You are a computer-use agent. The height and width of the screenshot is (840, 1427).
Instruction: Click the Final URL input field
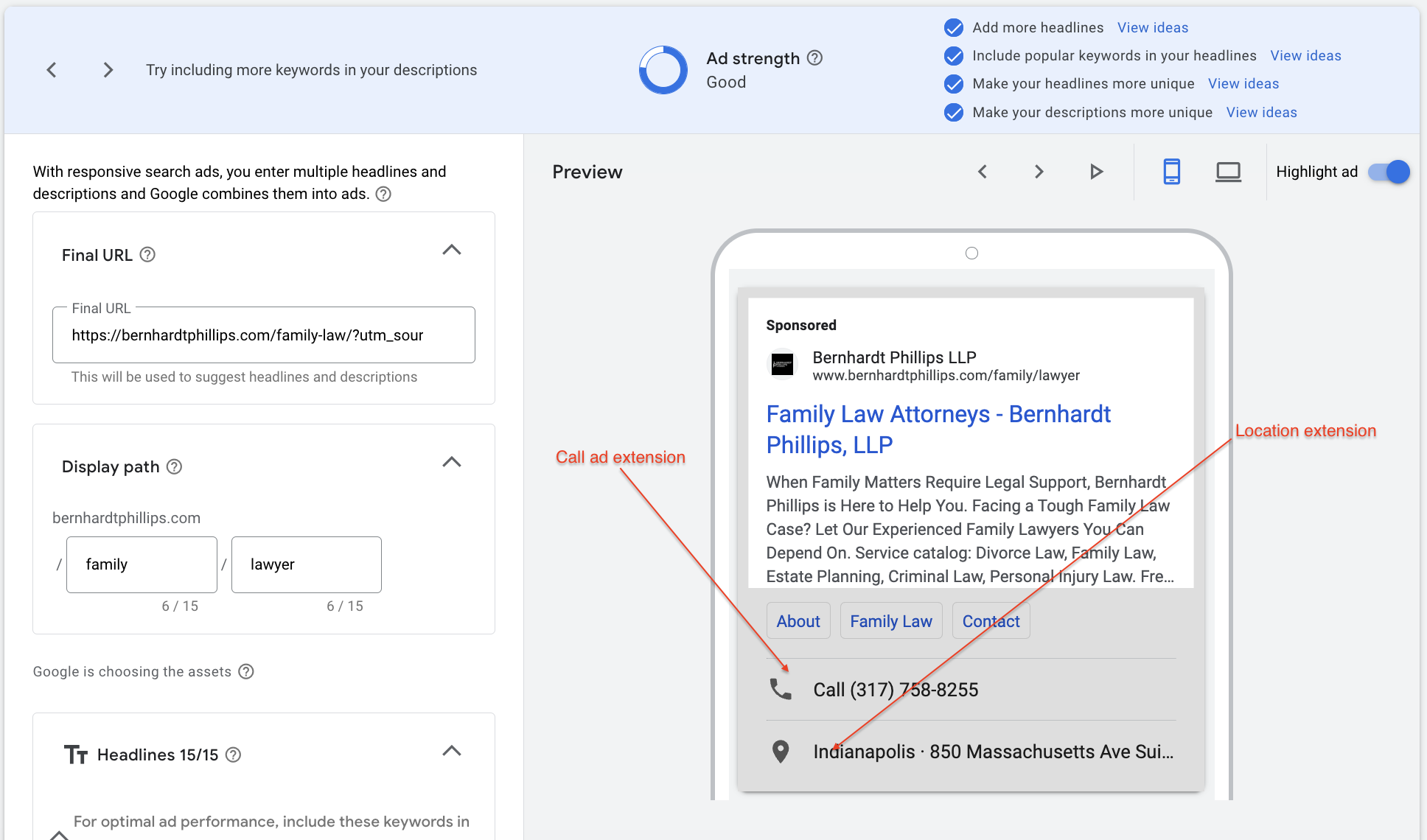[265, 335]
